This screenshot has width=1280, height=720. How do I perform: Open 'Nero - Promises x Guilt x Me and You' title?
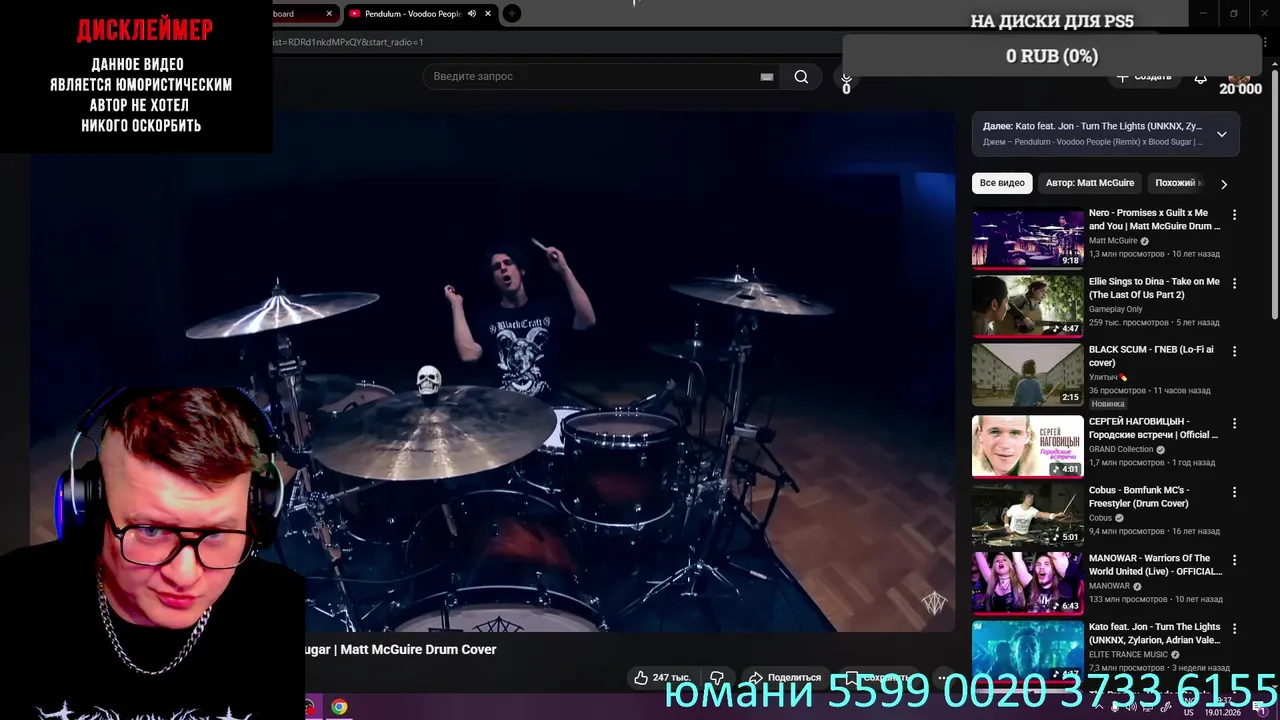pyautogui.click(x=1154, y=219)
